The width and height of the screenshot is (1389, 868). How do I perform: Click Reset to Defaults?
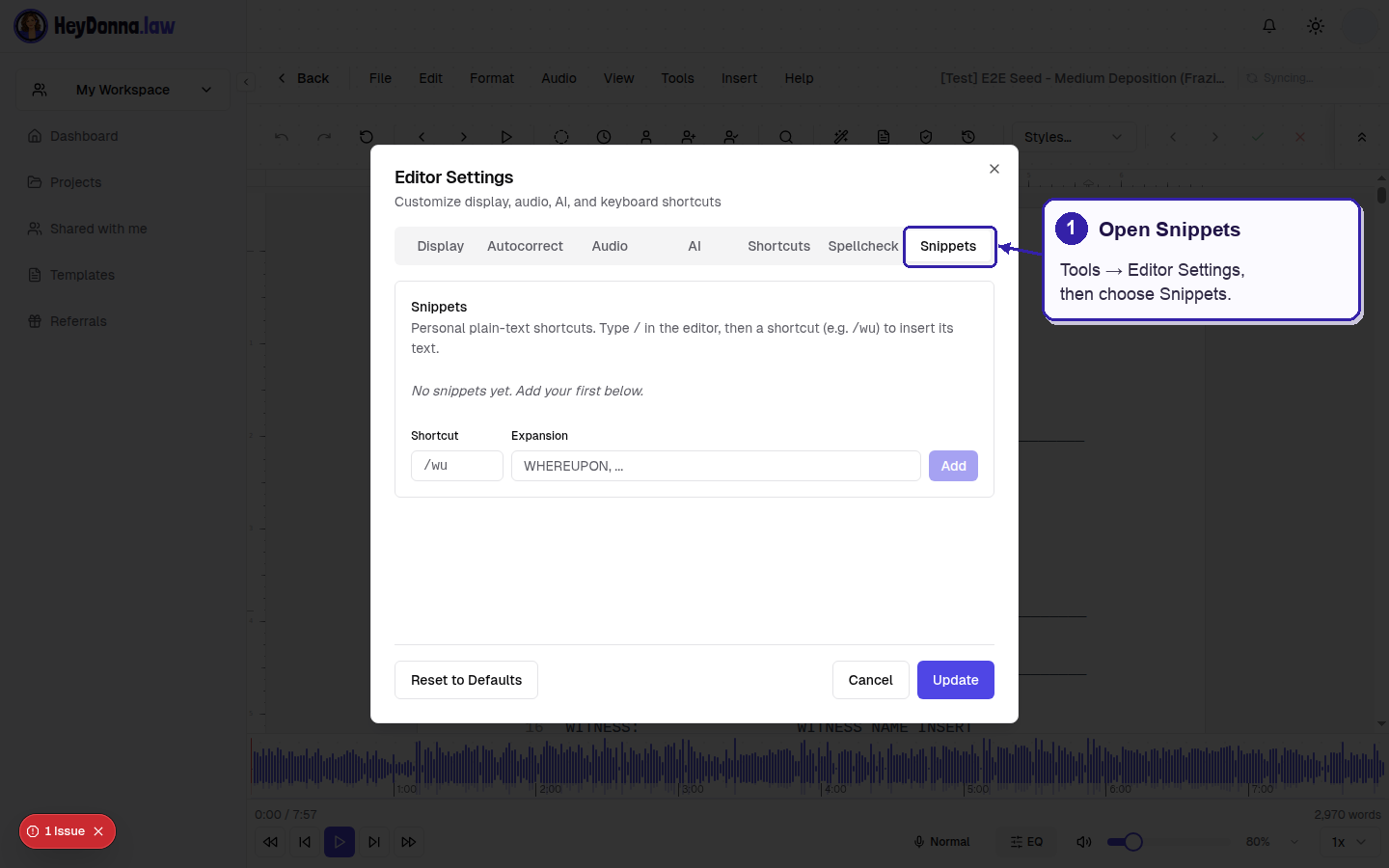pyautogui.click(x=466, y=680)
